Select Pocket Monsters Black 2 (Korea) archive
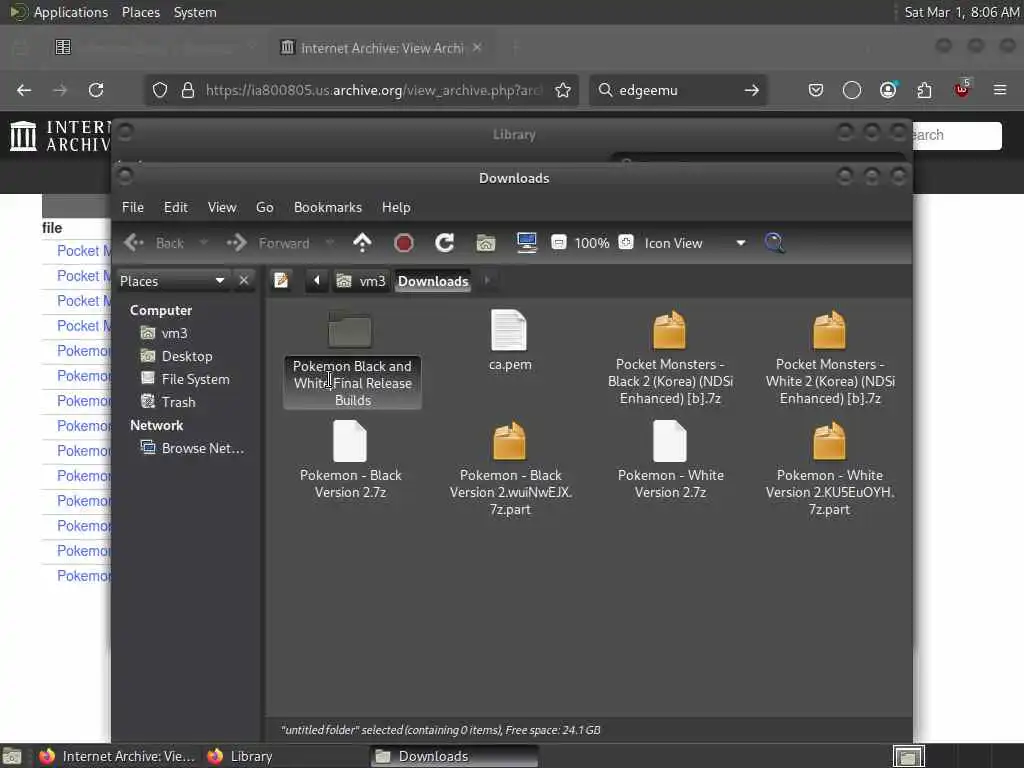 pos(670,358)
